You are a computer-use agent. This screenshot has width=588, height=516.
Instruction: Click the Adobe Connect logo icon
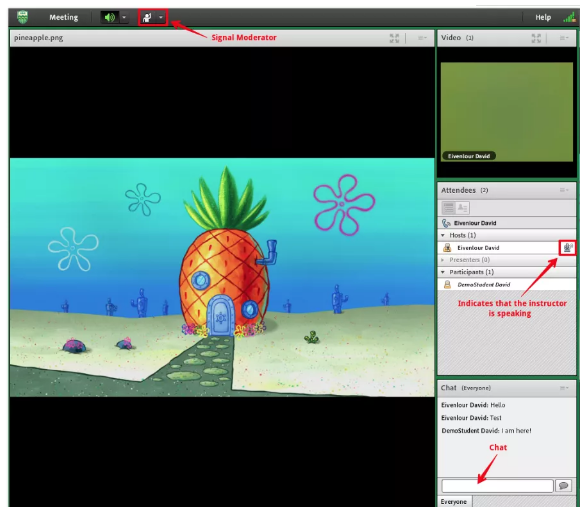pyautogui.click(x=22, y=17)
